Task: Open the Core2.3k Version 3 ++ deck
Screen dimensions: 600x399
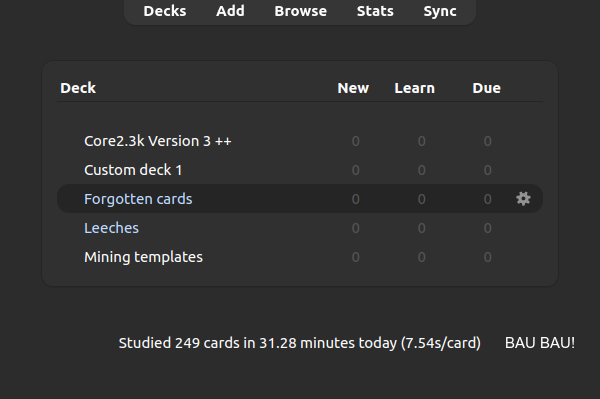Action: (x=158, y=141)
